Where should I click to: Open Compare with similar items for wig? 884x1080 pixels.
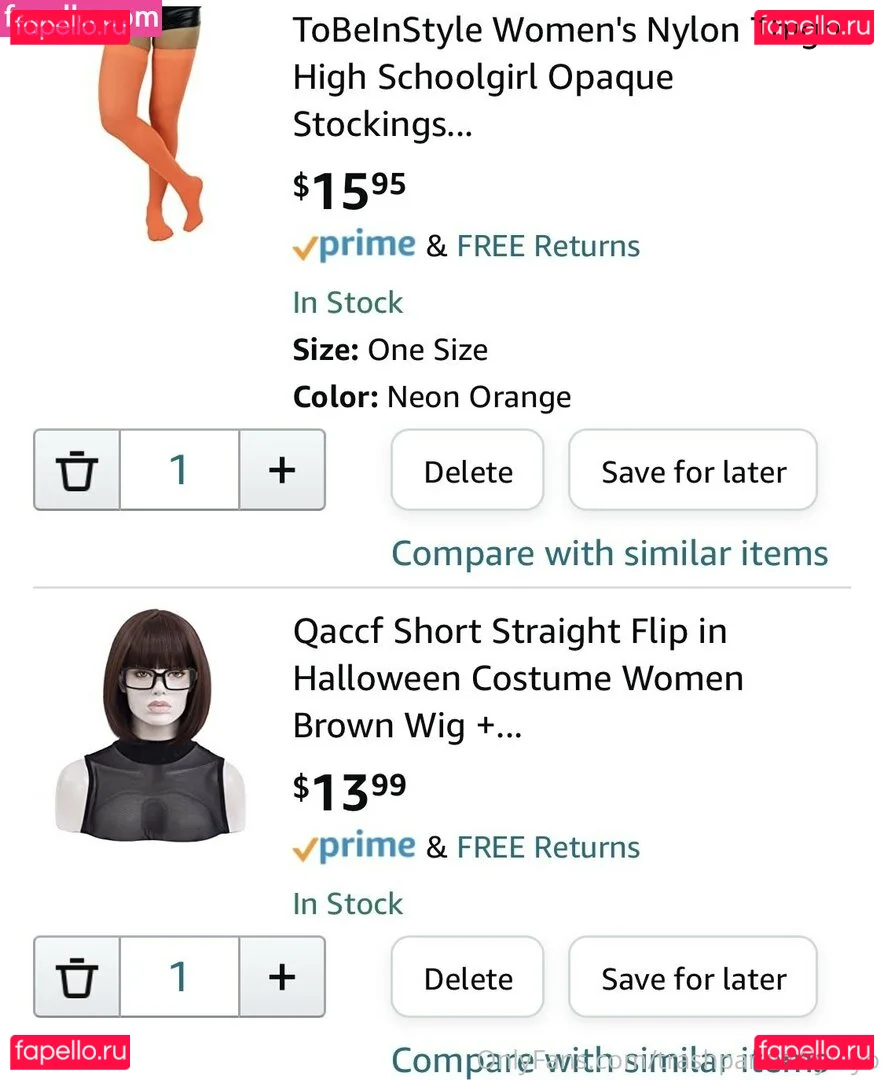click(x=609, y=1059)
